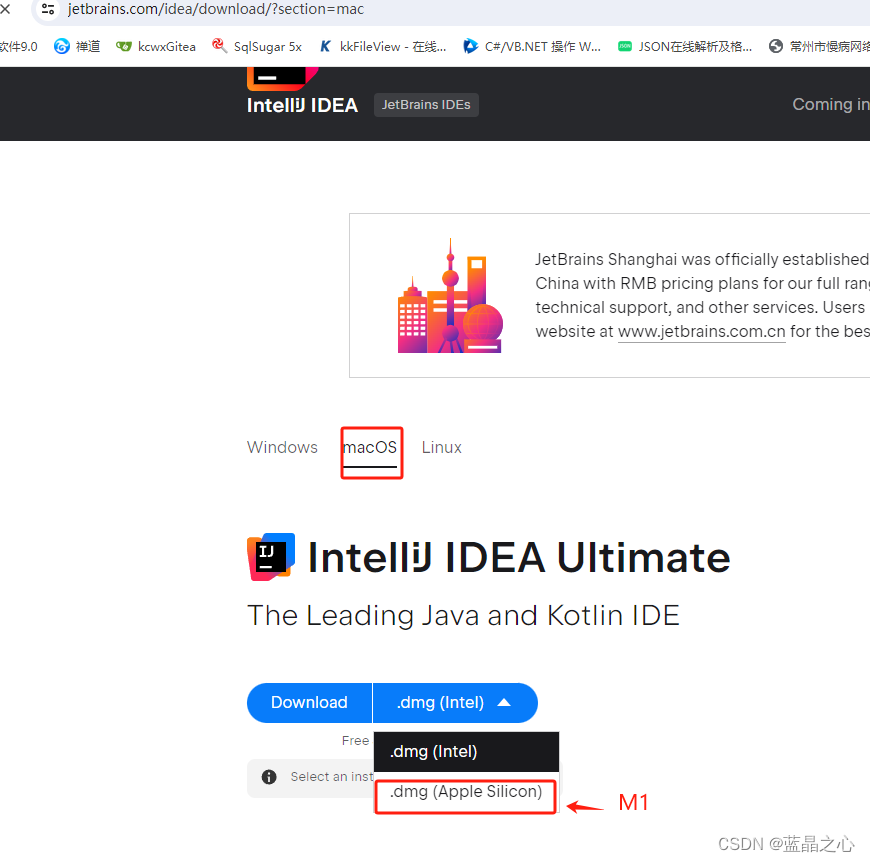The width and height of the screenshot is (870, 862).
Task: Click the 'Free' label below Download
Action: coord(355,741)
